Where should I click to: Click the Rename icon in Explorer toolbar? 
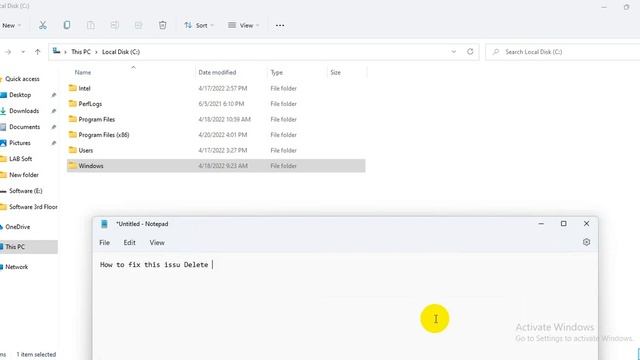pos(115,25)
